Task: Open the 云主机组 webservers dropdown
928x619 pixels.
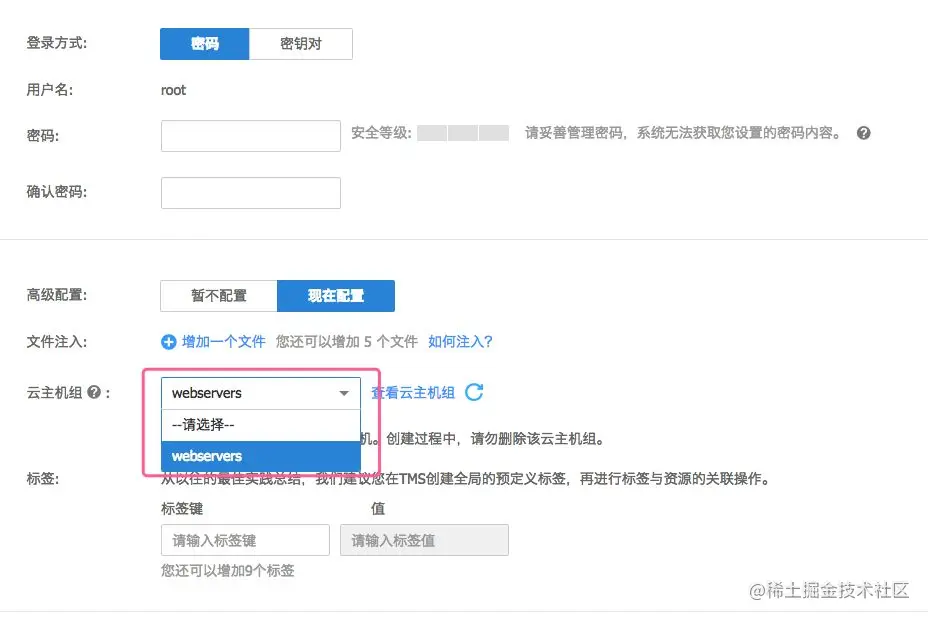Action: coord(250,393)
